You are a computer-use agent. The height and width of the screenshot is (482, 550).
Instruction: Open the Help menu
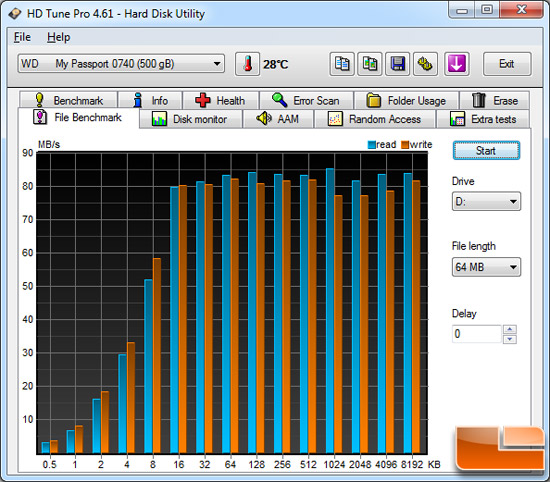(59, 37)
